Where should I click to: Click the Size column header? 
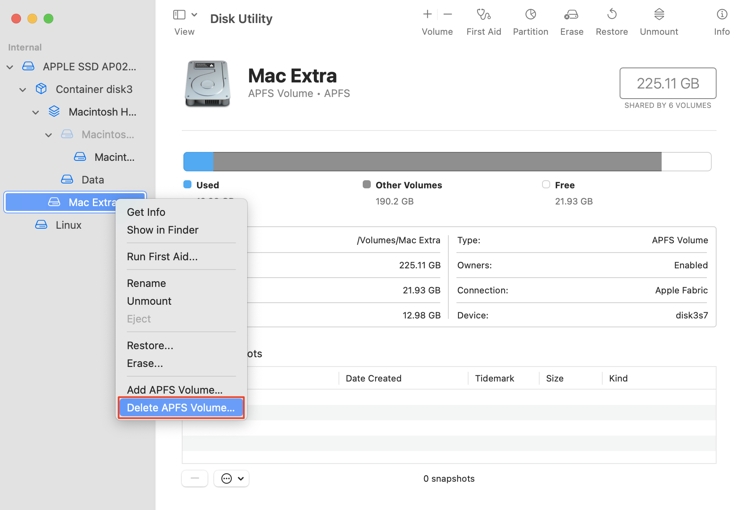pos(555,378)
